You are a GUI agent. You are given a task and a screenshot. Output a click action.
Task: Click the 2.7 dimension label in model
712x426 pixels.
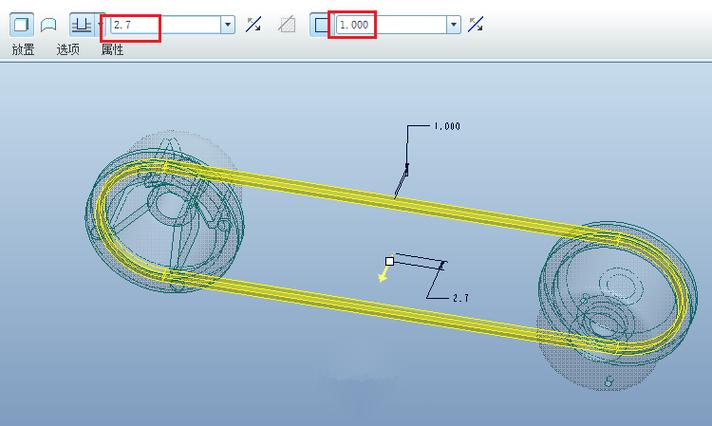(x=461, y=298)
